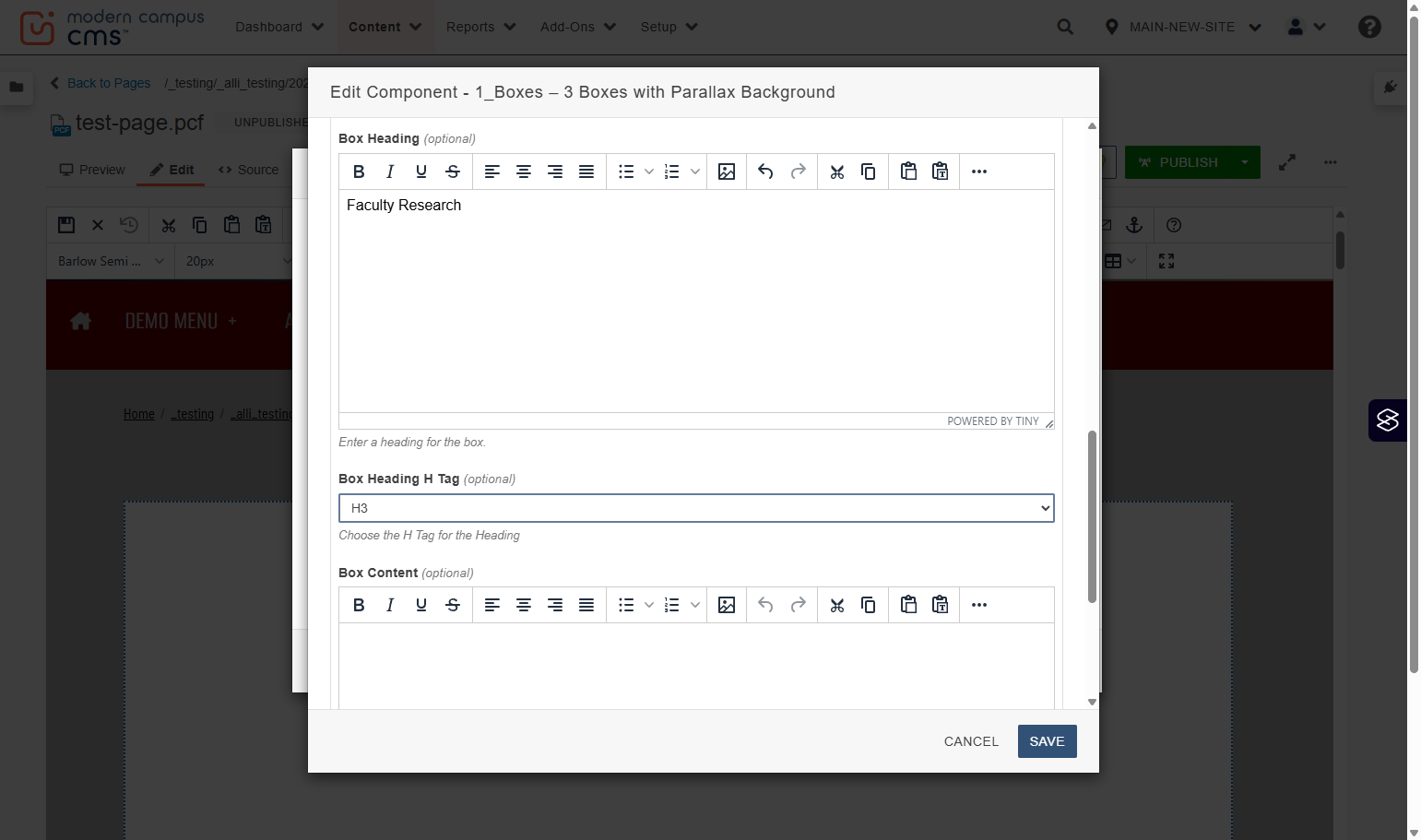Expand the MAIN-NEW-SITE site selector
1421x840 pixels.
tap(1183, 27)
